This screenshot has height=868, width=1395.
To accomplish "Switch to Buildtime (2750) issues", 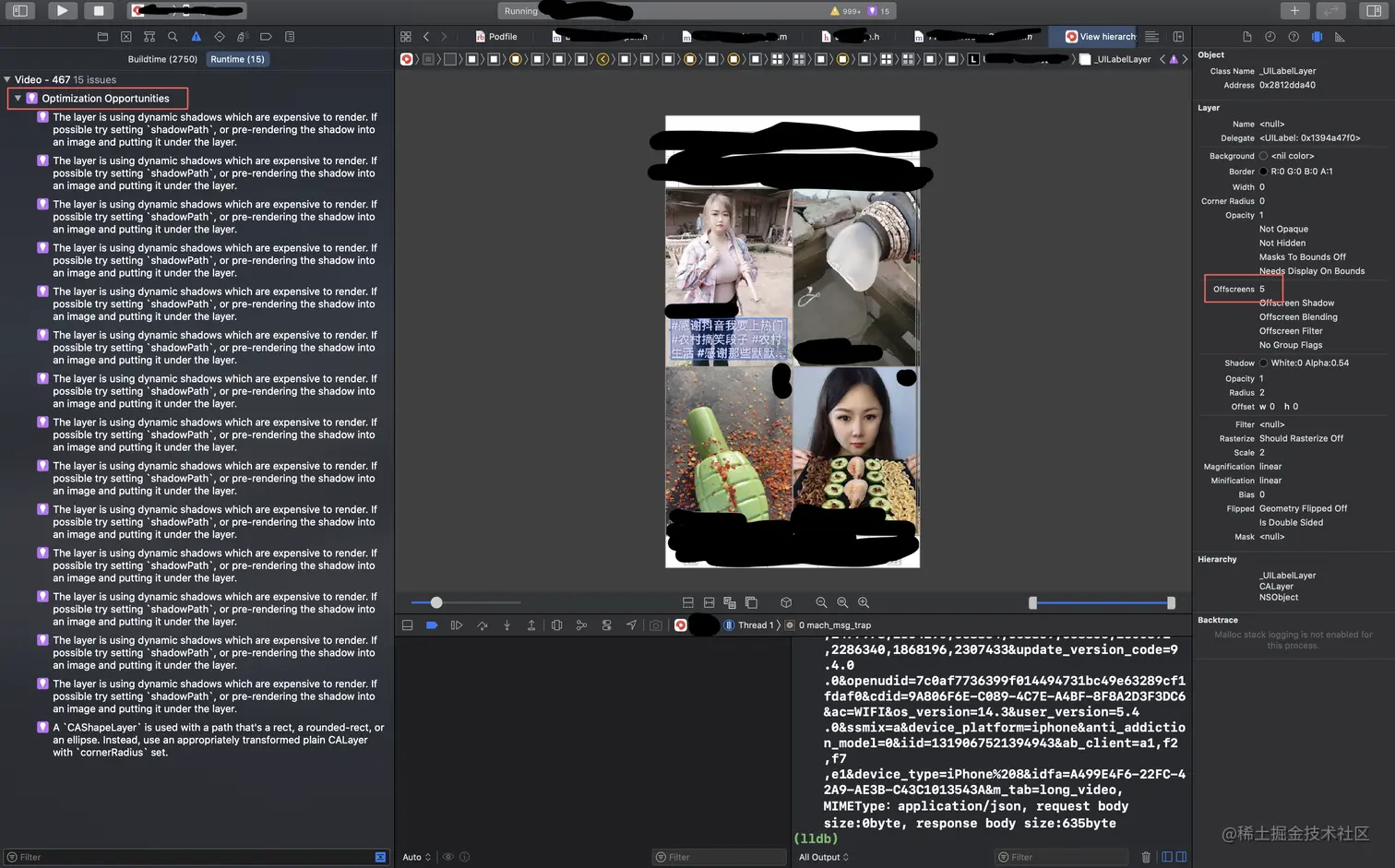I will pos(162,59).
